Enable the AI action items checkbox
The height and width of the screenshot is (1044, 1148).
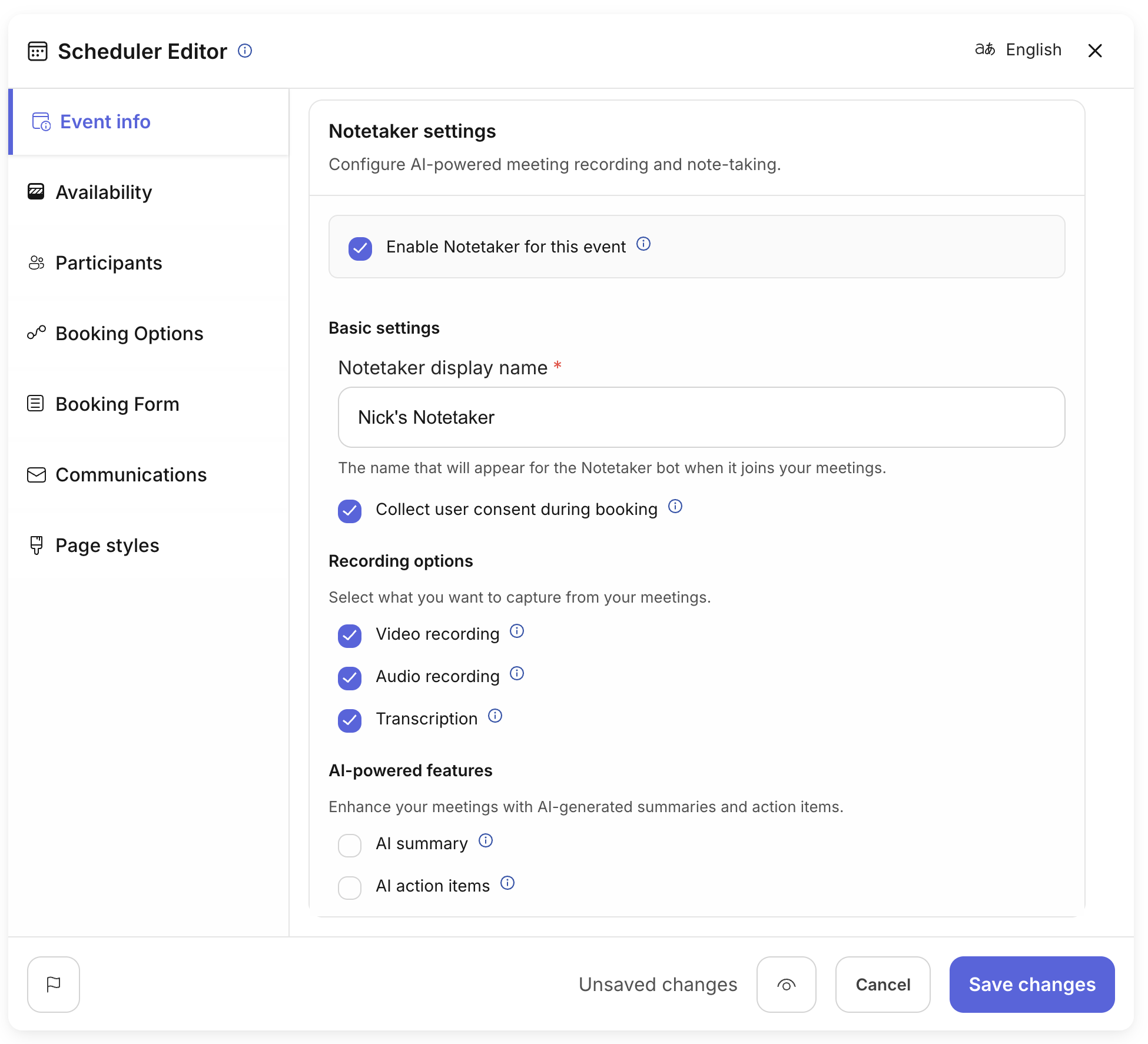[x=350, y=887]
